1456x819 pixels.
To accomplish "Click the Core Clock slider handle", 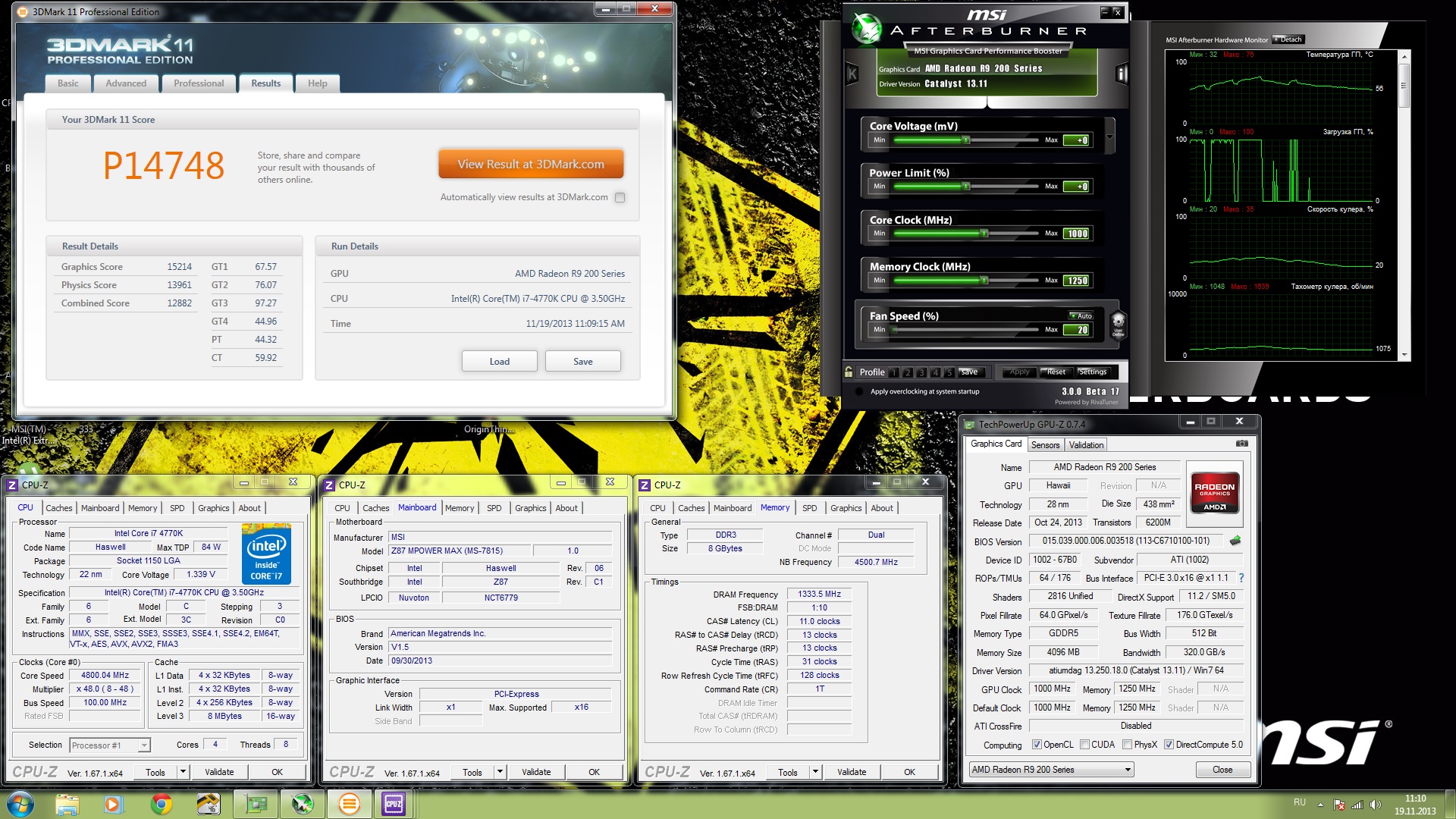I will [984, 234].
